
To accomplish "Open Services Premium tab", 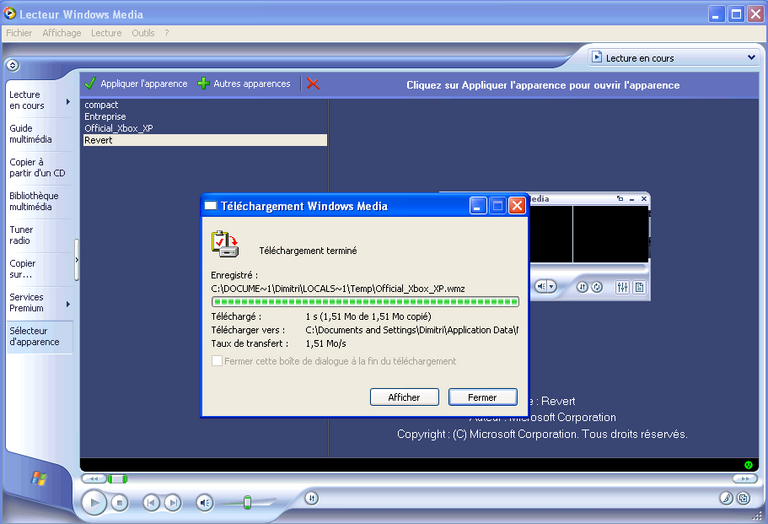I will pyautogui.click(x=27, y=303).
